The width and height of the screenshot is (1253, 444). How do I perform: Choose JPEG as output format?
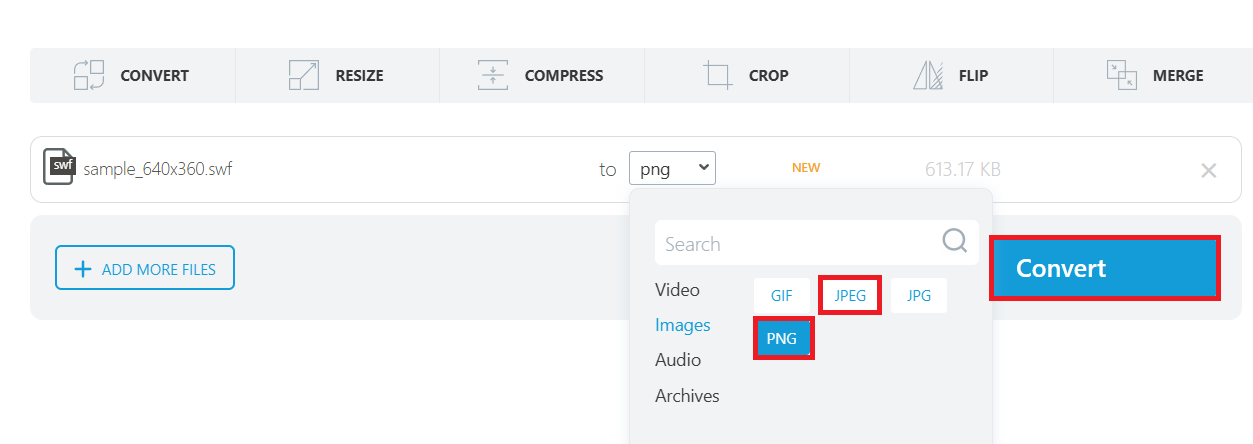[850, 296]
